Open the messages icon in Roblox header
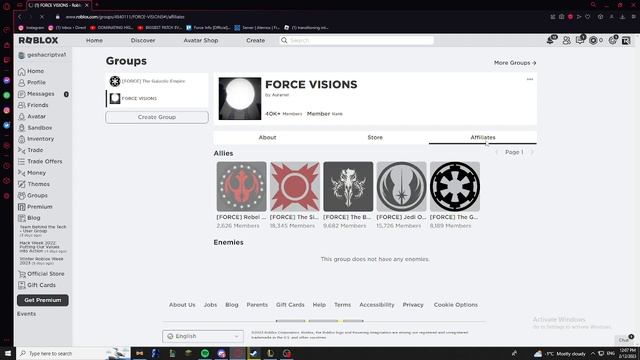 click(580, 40)
